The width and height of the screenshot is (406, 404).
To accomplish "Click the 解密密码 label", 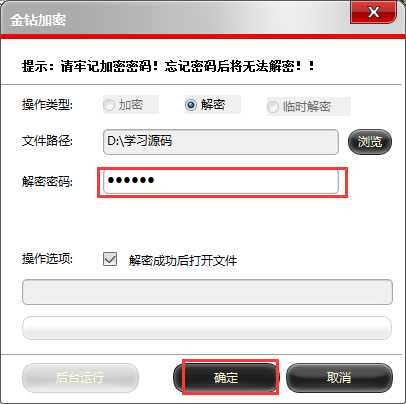I will (47, 182).
